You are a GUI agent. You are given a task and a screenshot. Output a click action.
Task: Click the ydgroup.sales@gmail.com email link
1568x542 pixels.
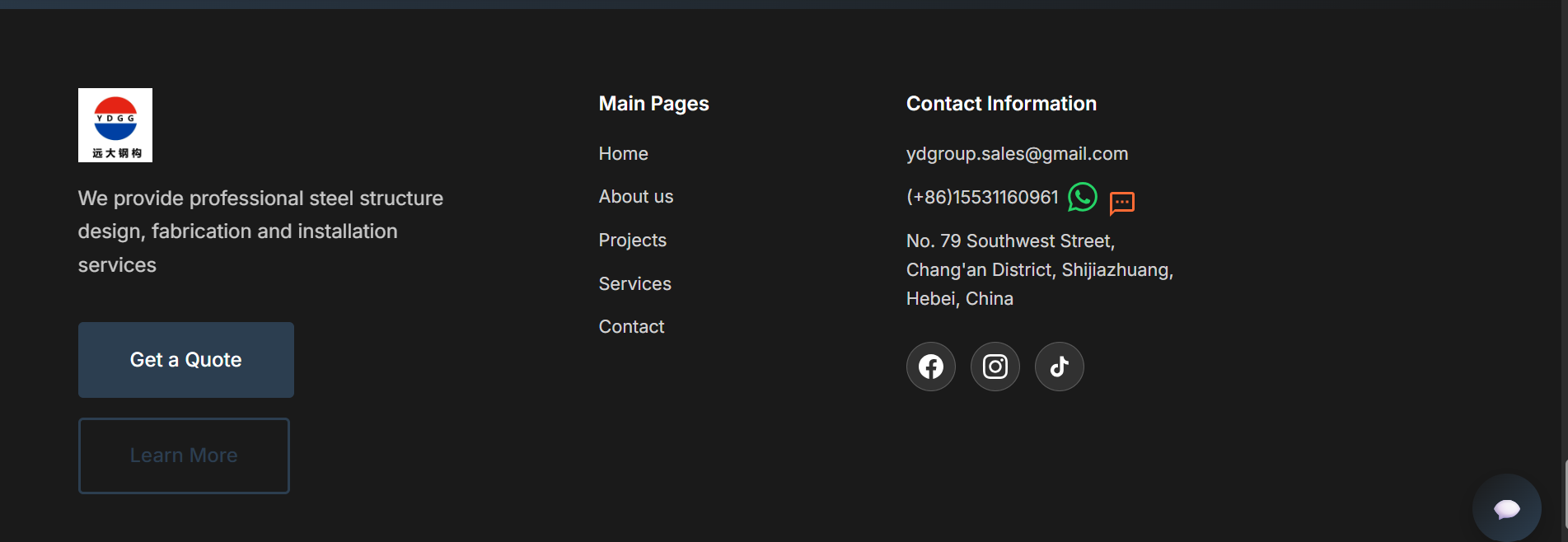point(1018,154)
